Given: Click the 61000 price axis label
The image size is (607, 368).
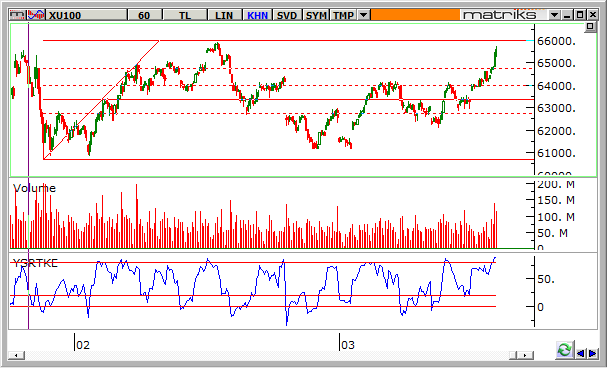Looking at the screenshot, I should (x=556, y=153).
